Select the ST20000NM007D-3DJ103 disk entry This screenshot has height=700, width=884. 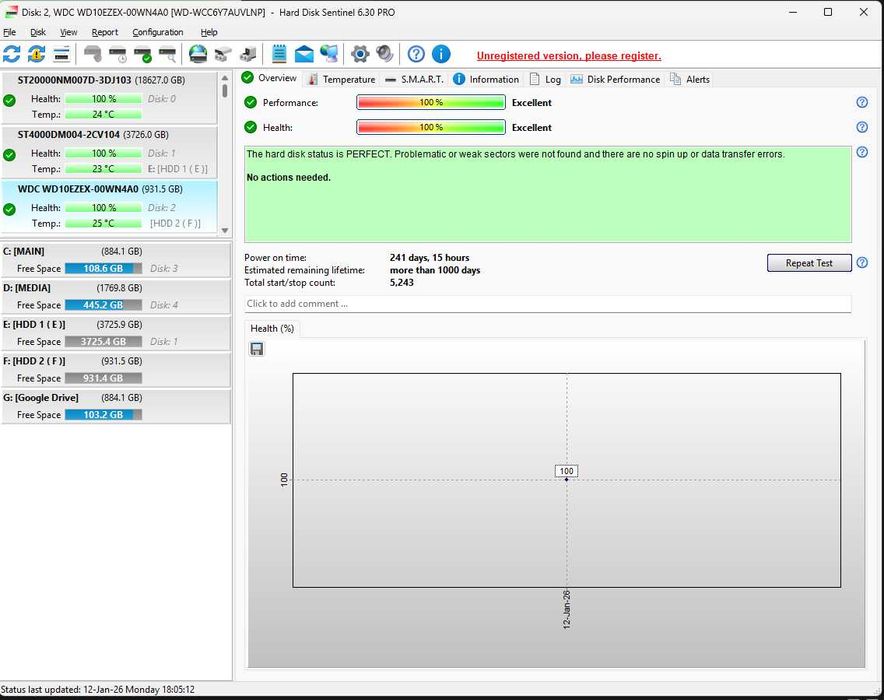[109, 98]
